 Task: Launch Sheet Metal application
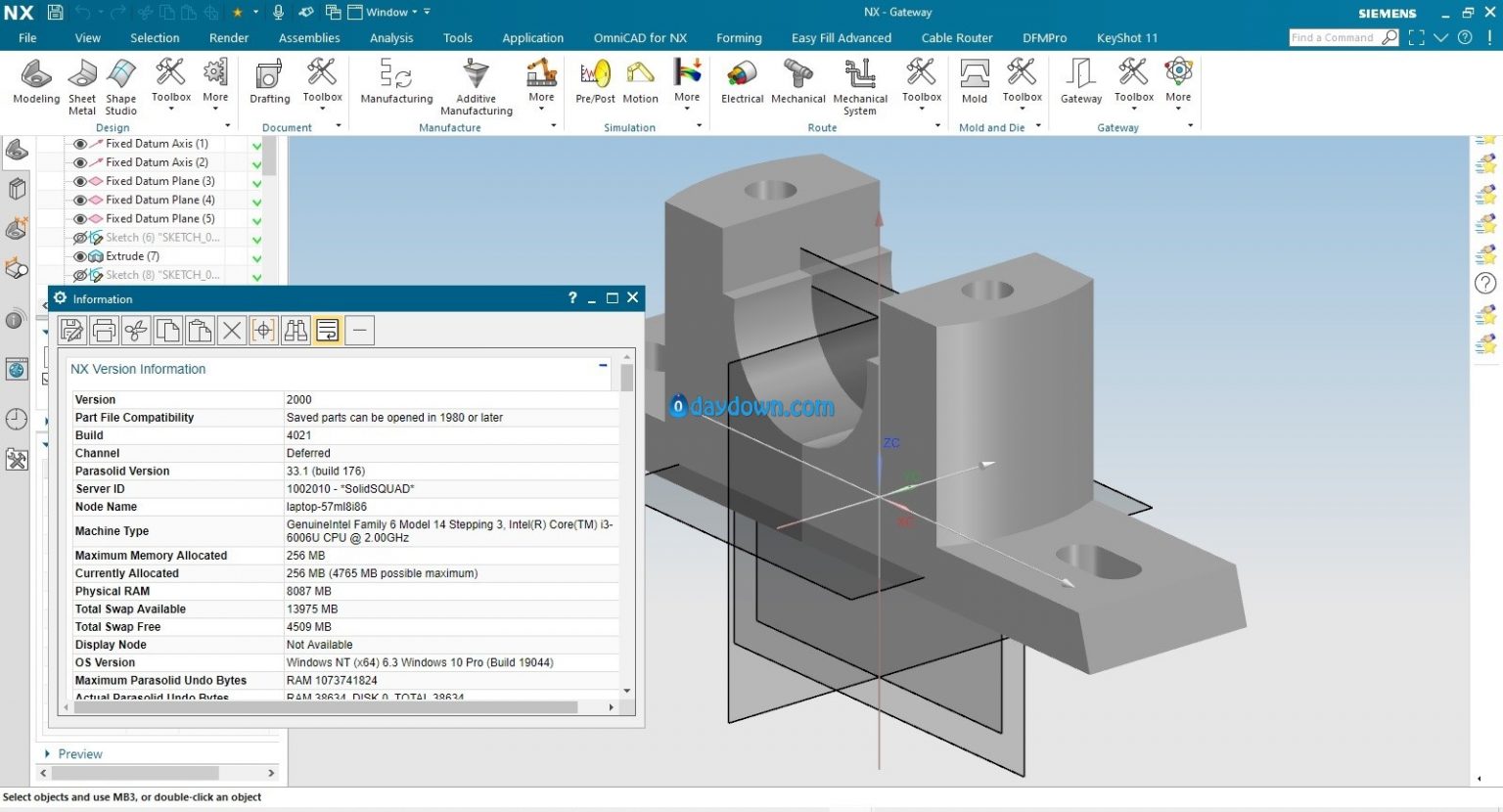(82, 87)
